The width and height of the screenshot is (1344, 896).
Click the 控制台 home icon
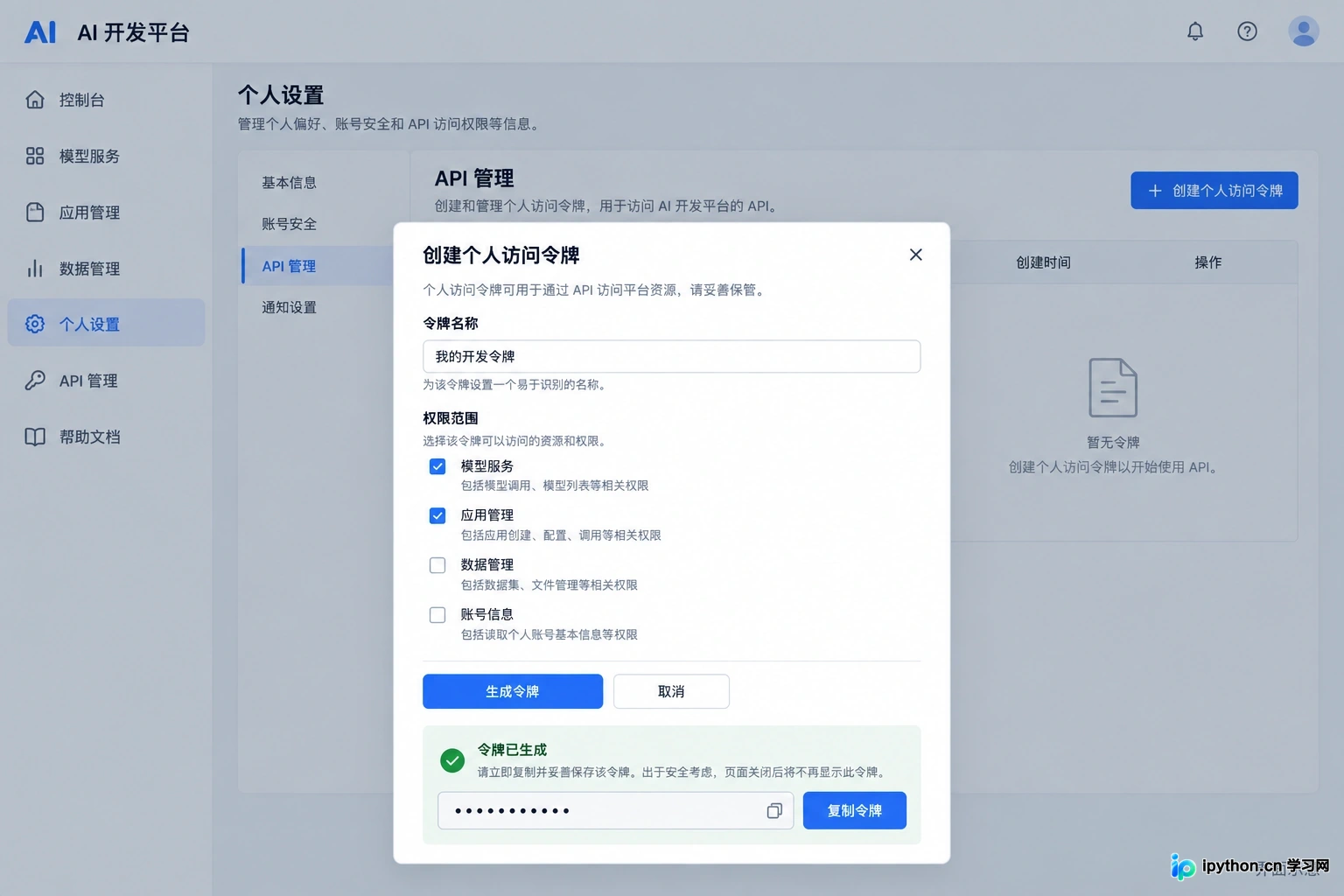click(35, 100)
